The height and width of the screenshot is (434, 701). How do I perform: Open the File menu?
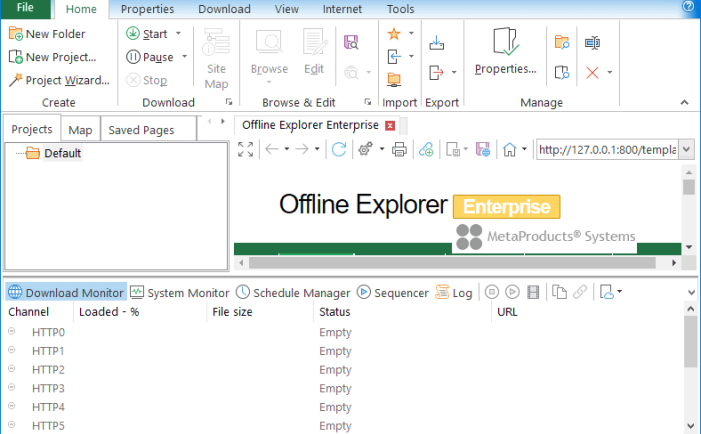pos(25,8)
